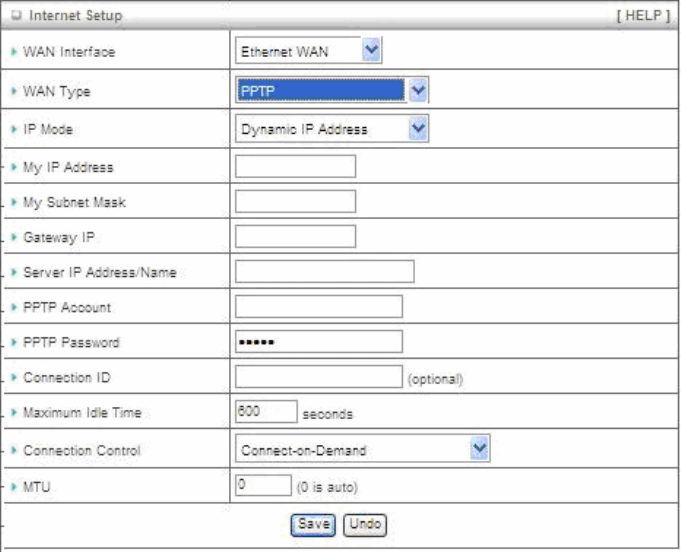Select the Maximum Idle Time box

coord(266,411)
